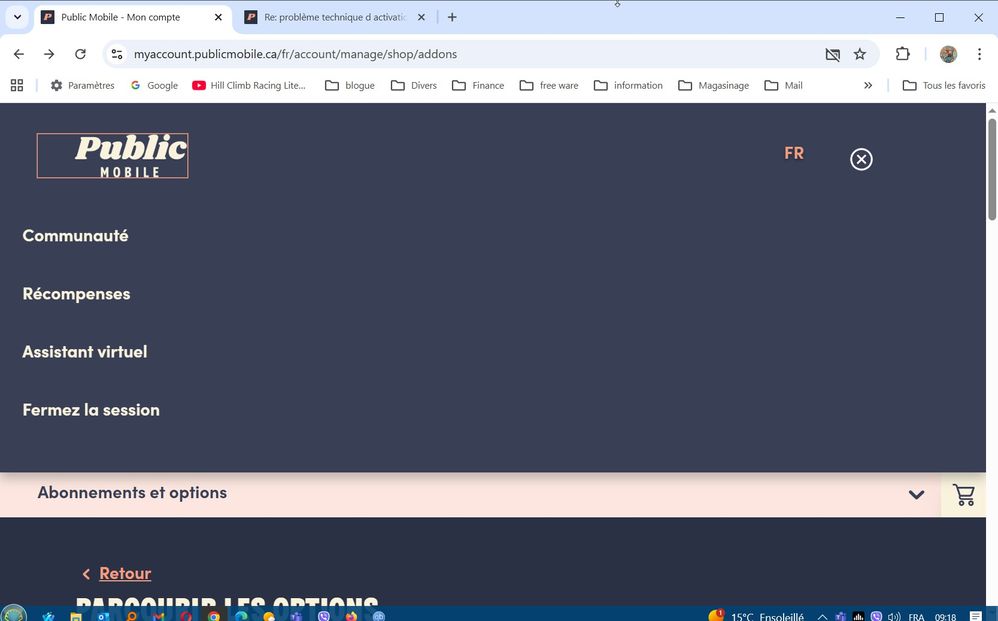The height and width of the screenshot is (621, 998).
Task: View site information in the address bar
Action: [x=117, y=54]
